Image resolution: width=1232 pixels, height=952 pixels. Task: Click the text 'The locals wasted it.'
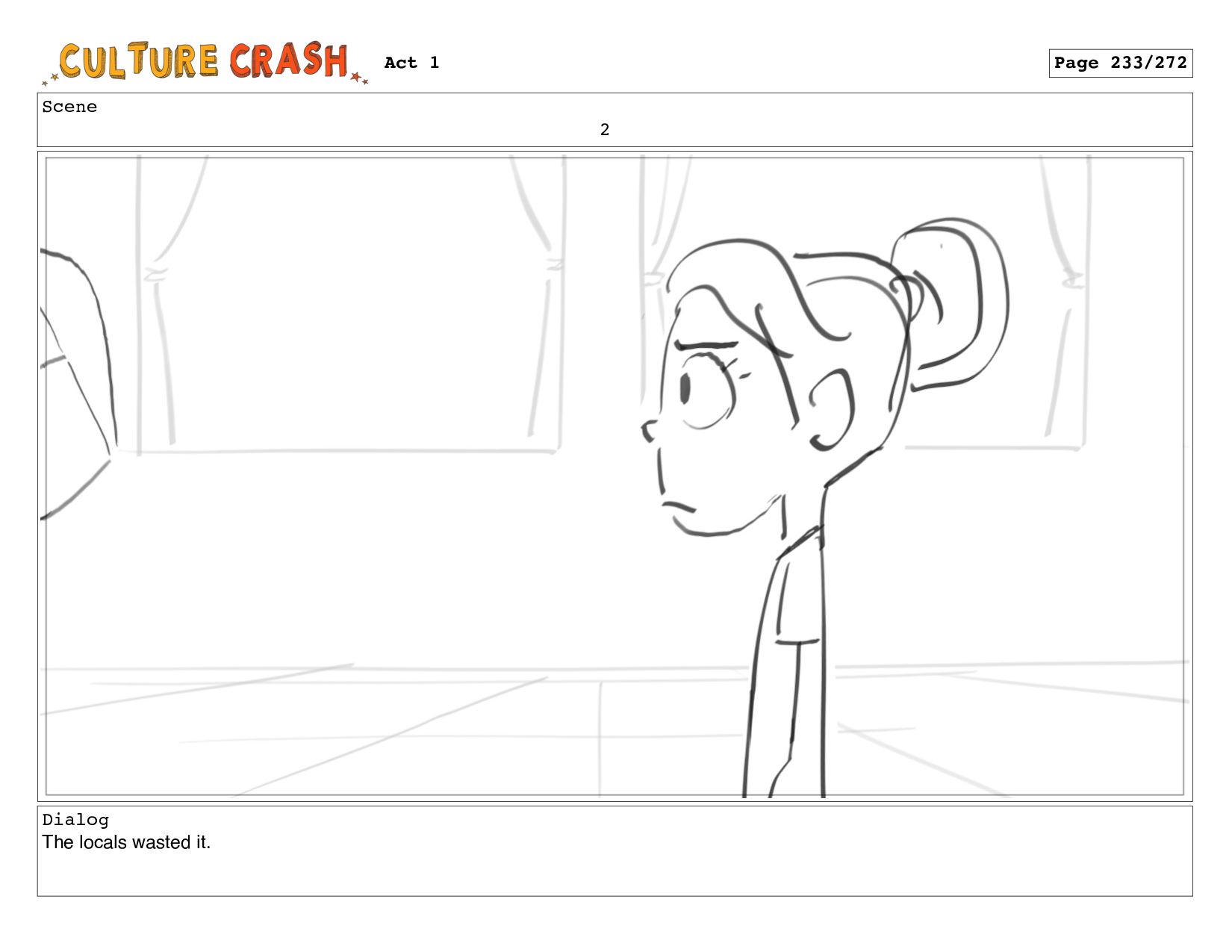pos(126,842)
